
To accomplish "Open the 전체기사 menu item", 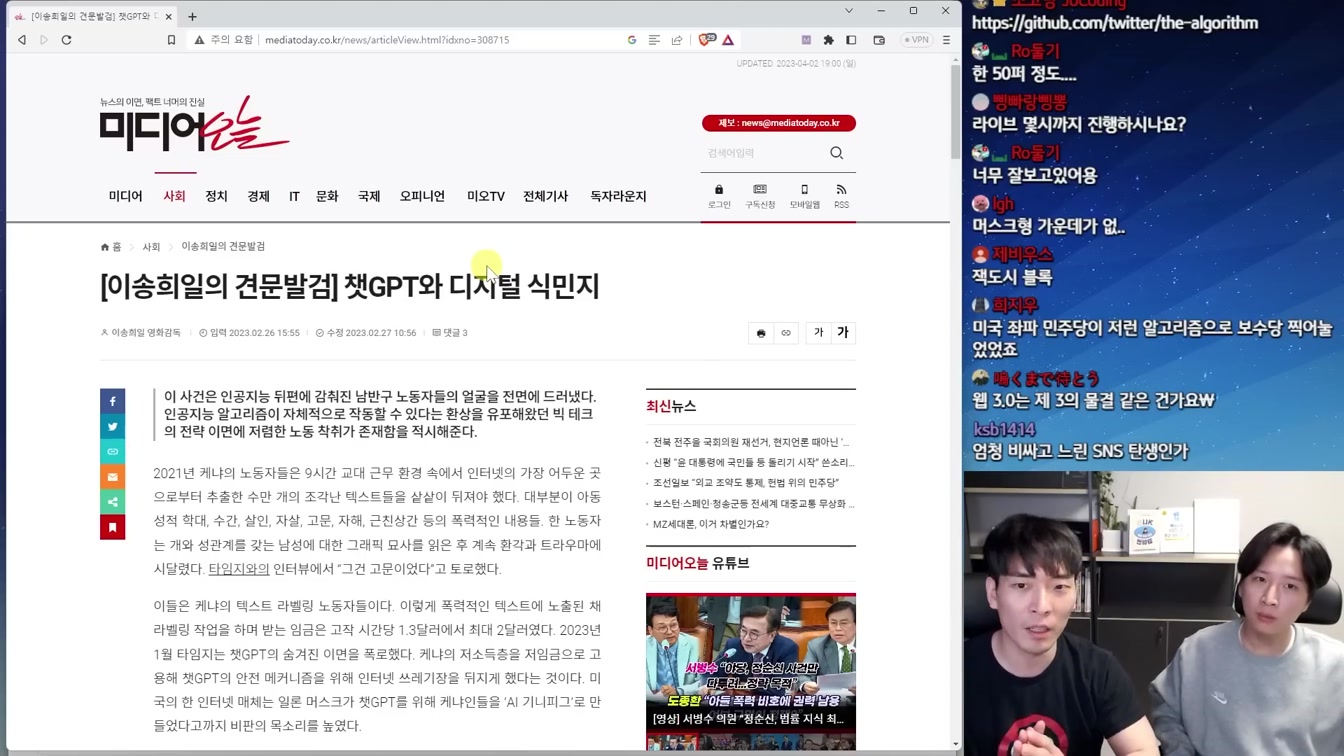I will coord(545,196).
